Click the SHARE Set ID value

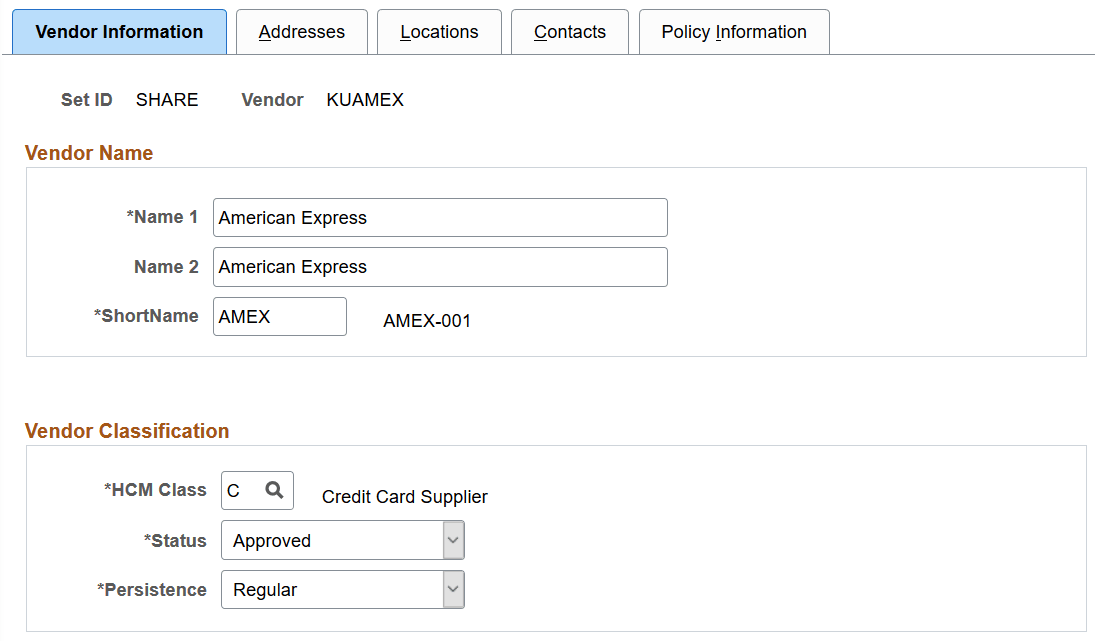pos(166,99)
